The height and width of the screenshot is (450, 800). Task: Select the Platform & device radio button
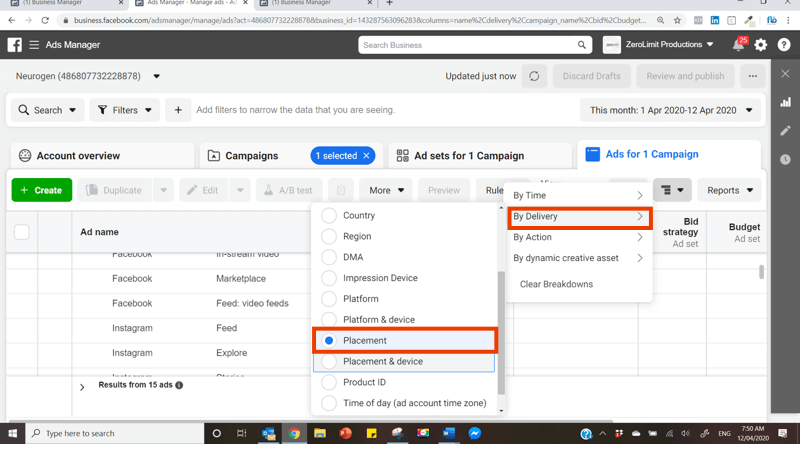(x=329, y=320)
